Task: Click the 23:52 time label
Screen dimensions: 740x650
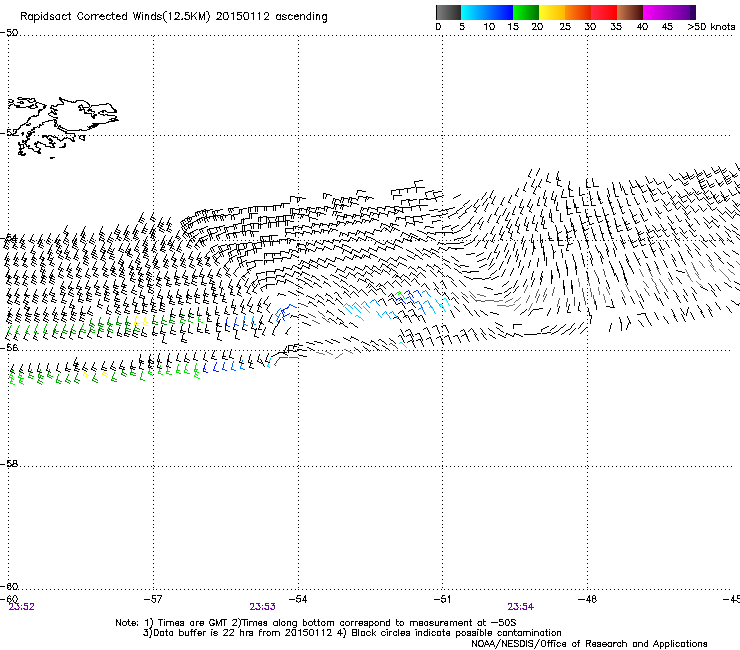Action: click(21, 607)
